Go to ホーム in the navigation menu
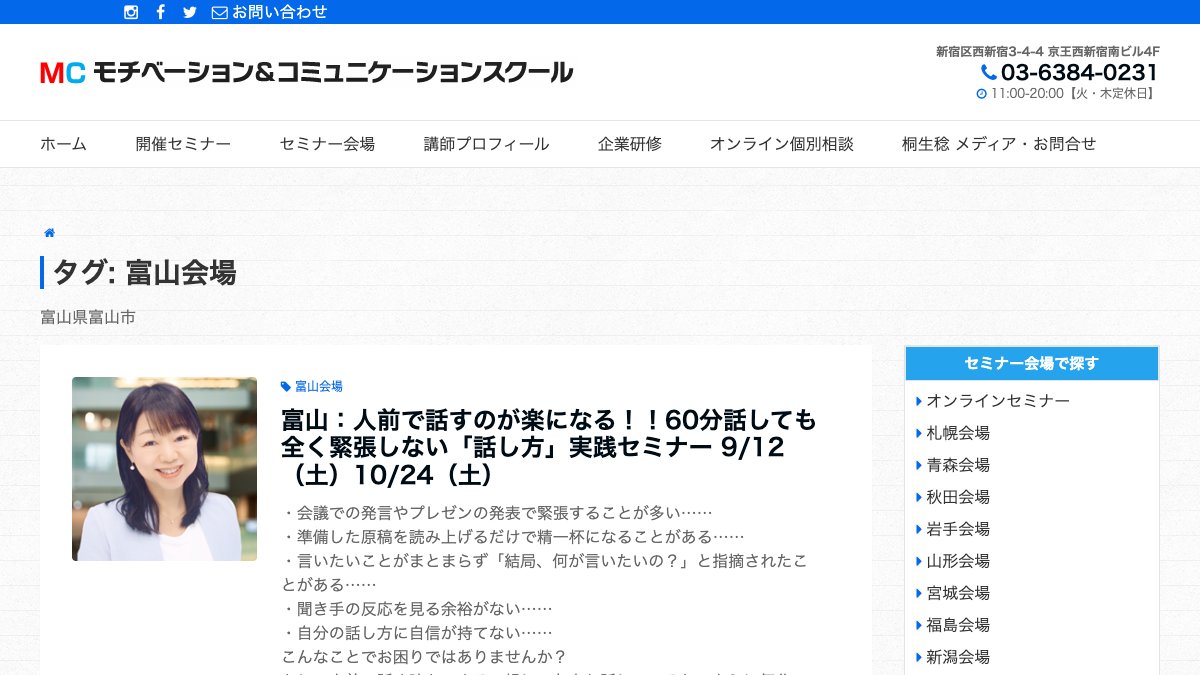The width and height of the screenshot is (1200, 675). tap(63, 144)
